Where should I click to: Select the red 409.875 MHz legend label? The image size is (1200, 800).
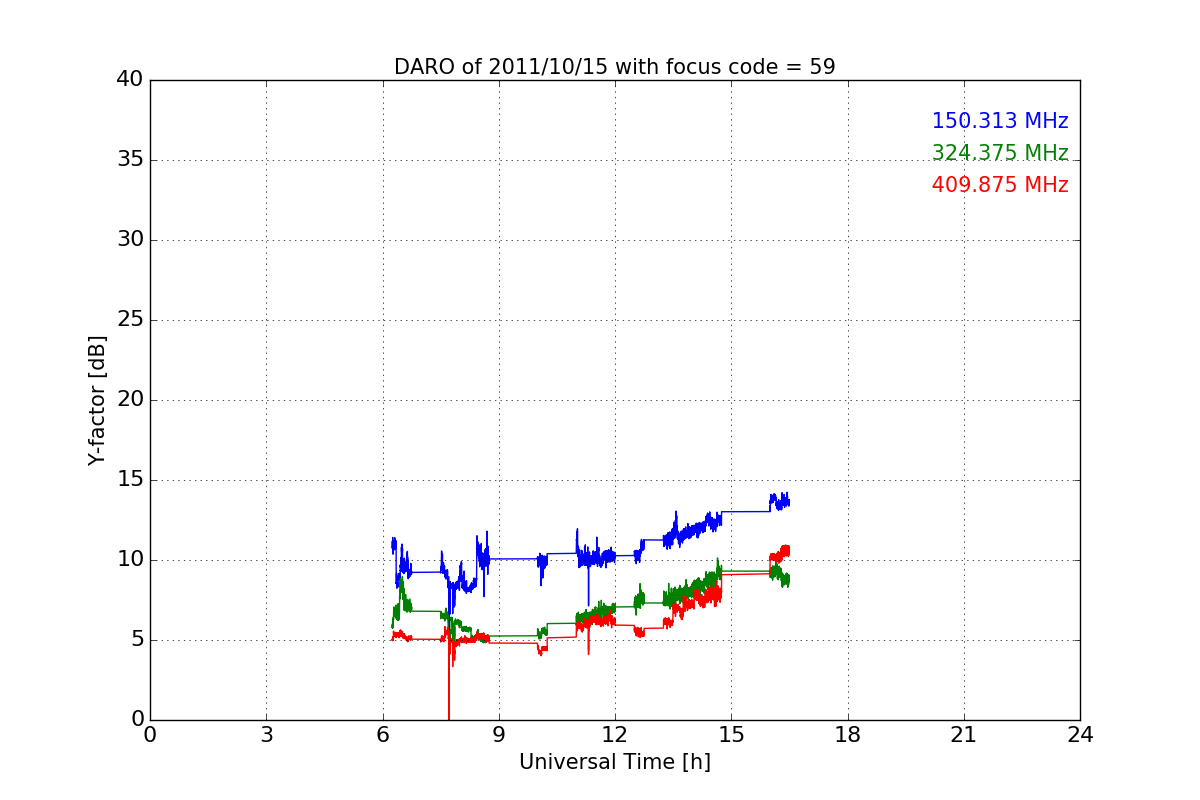[1000, 185]
